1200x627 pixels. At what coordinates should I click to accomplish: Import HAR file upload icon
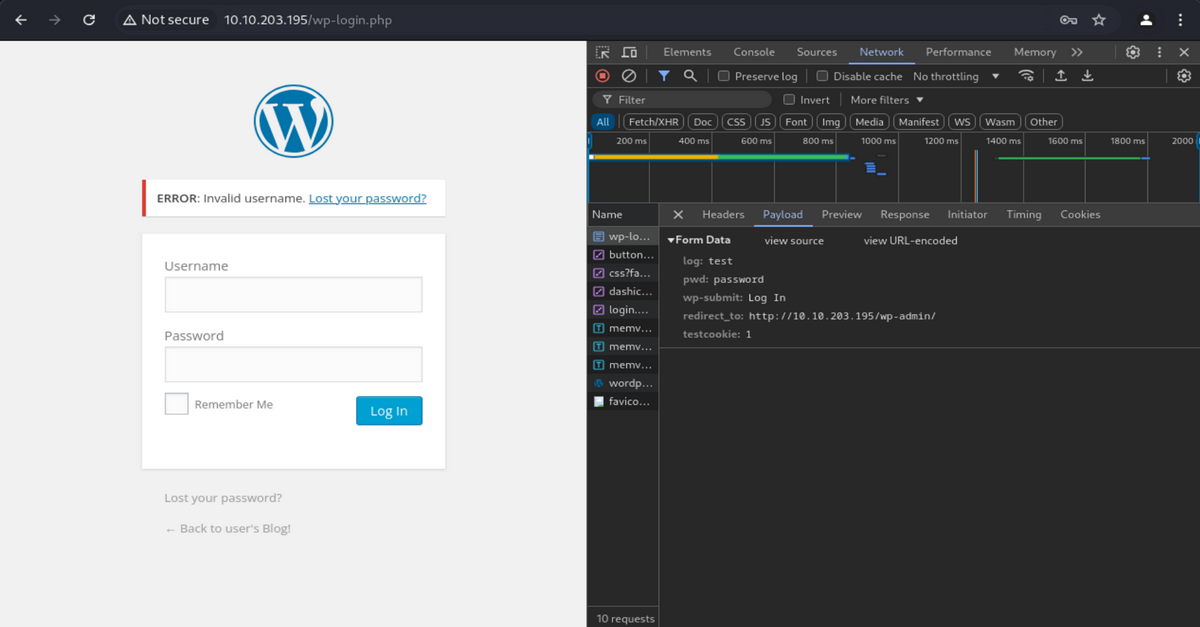point(1061,76)
